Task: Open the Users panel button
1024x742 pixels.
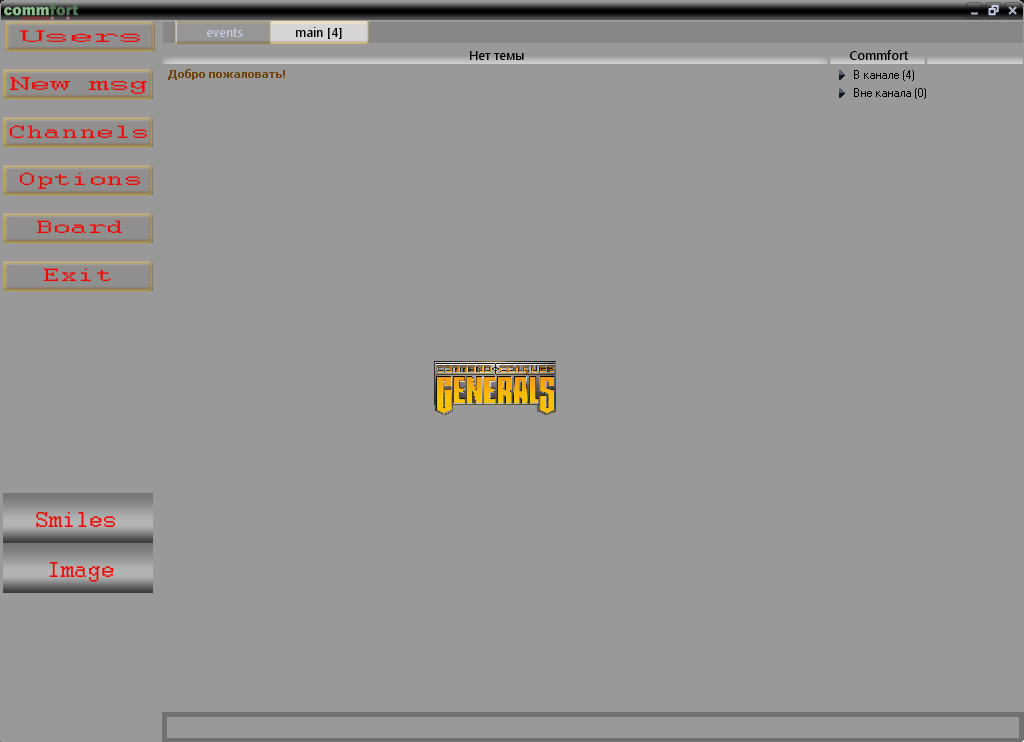Action: [80, 36]
